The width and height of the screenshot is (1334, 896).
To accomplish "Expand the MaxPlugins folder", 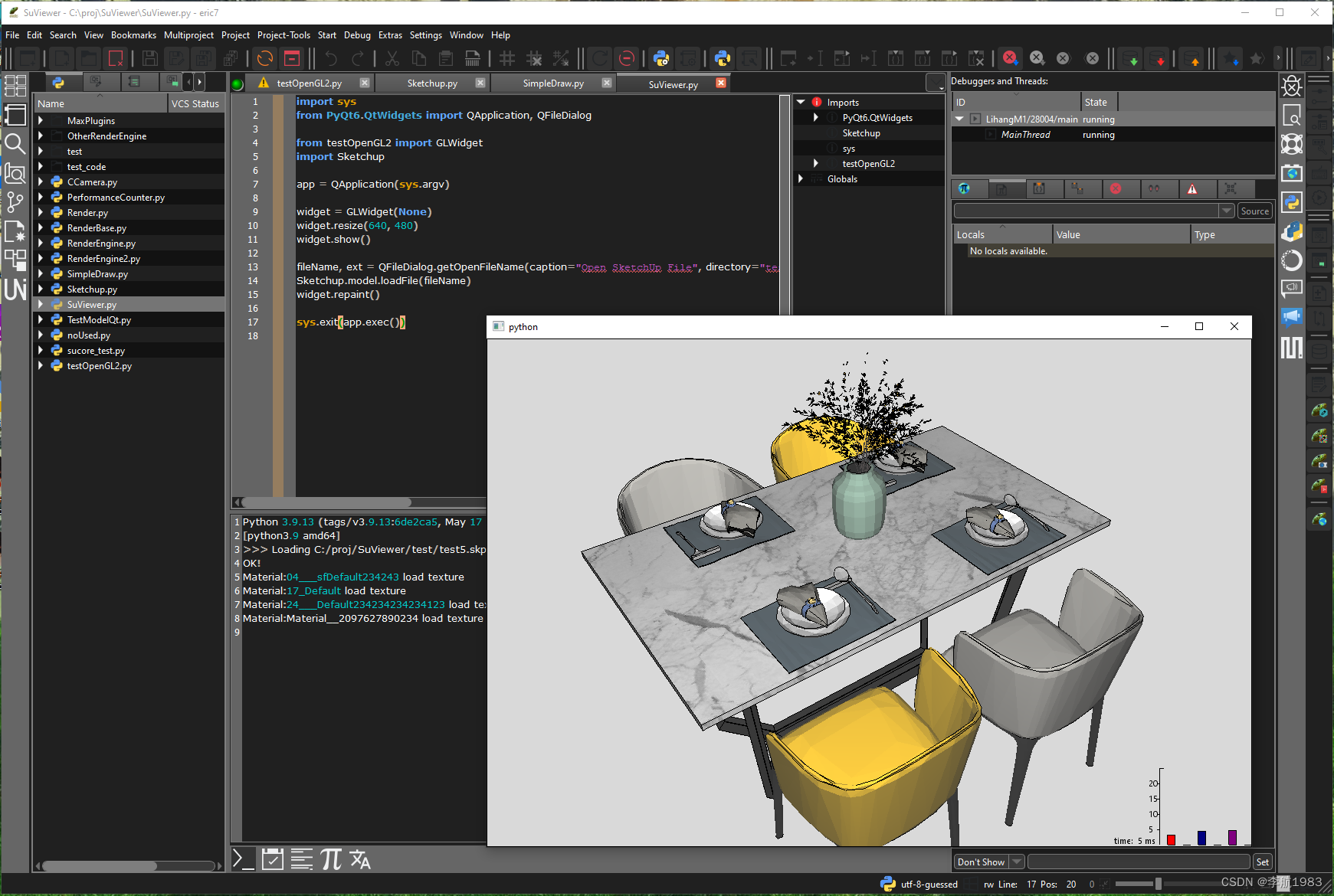I will (41, 120).
